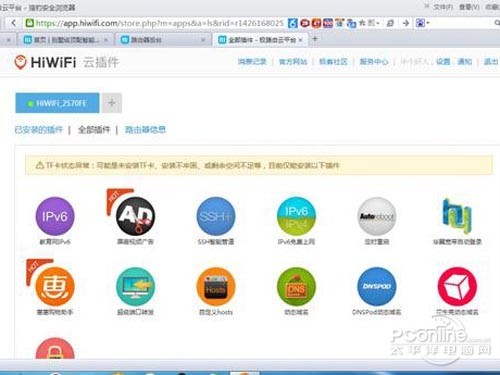Open the router information link
This screenshot has width=500, height=375.
click(x=145, y=130)
